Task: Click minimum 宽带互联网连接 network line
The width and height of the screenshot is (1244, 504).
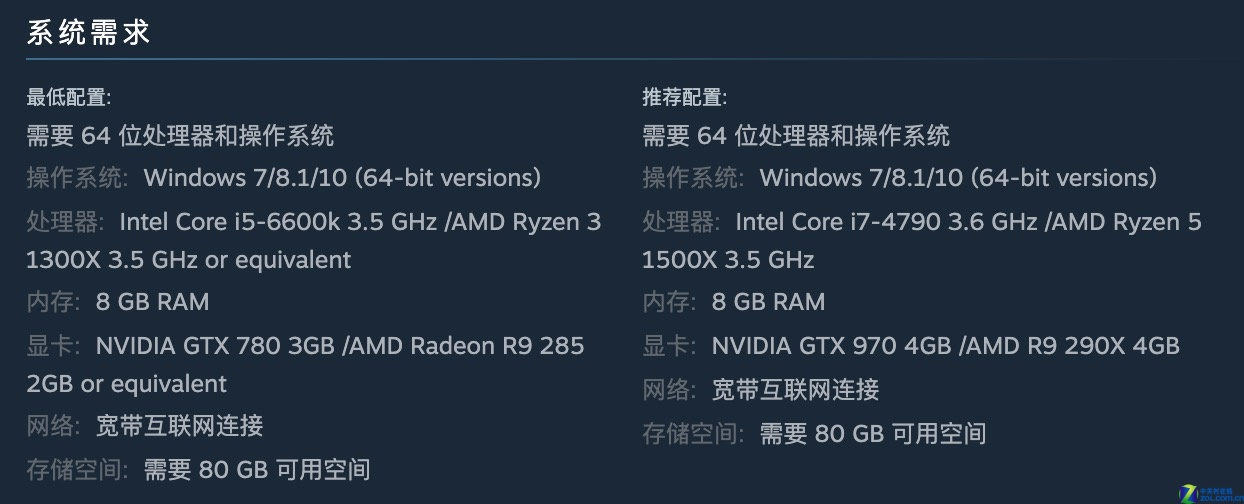Action: coord(145,425)
